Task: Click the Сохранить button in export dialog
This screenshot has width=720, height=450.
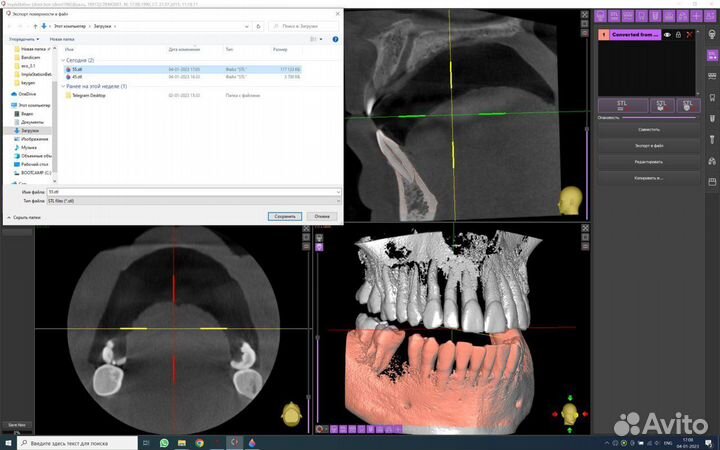Action: [x=285, y=215]
